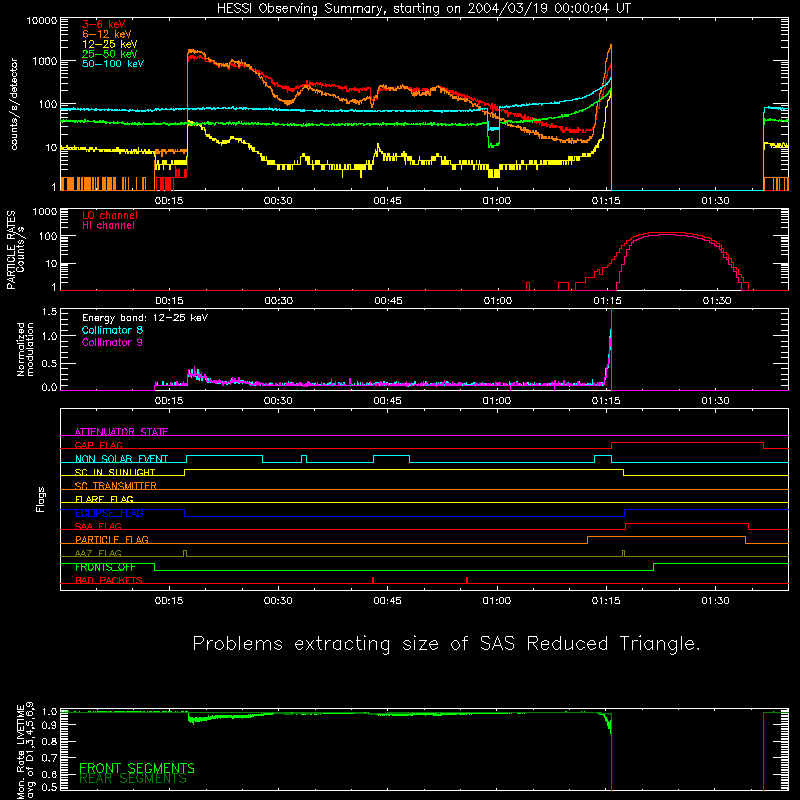Click the SAS Reduced Triangle error message
Viewport: 800px width, 800px height.
(446, 643)
